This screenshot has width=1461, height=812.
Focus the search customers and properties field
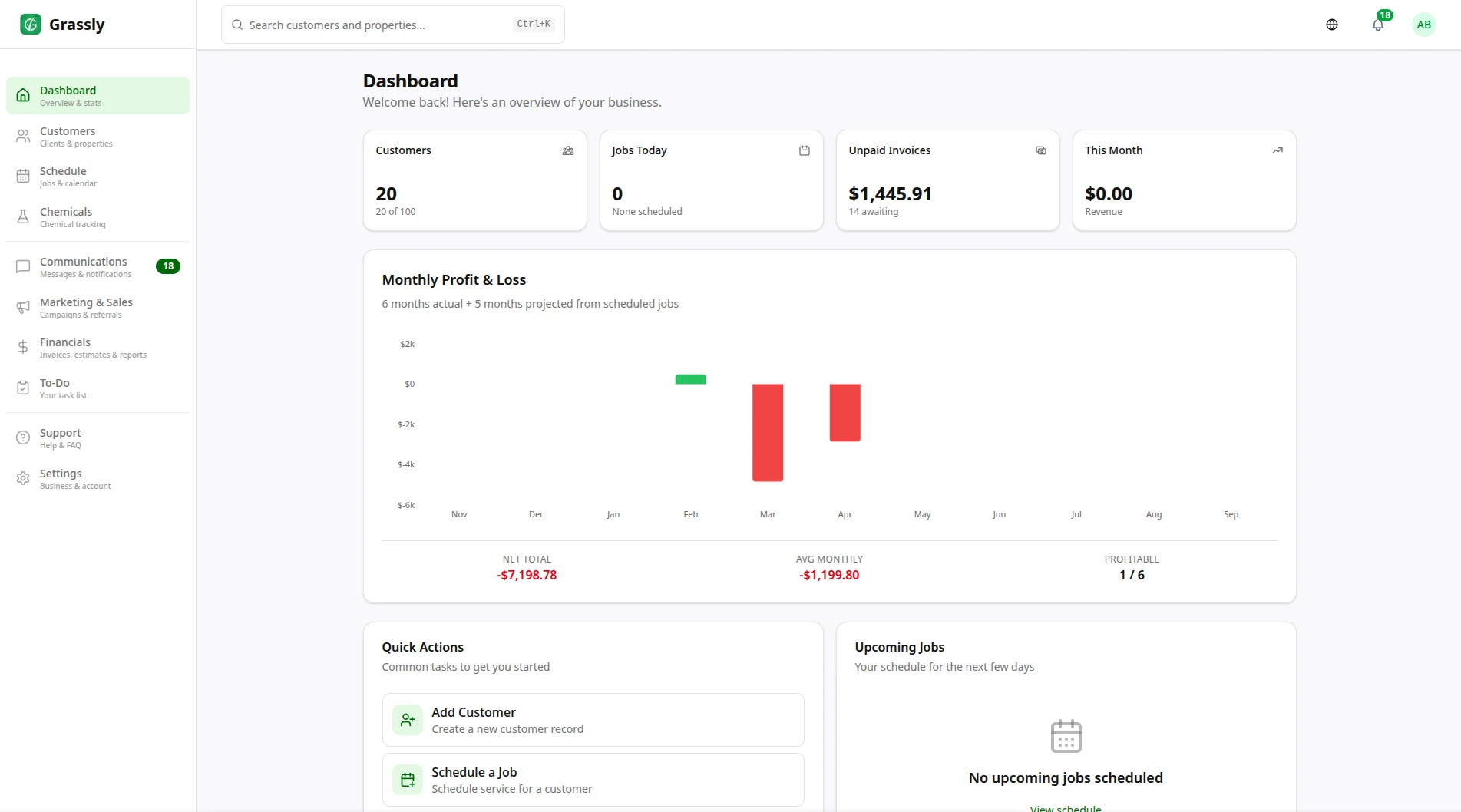(393, 25)
